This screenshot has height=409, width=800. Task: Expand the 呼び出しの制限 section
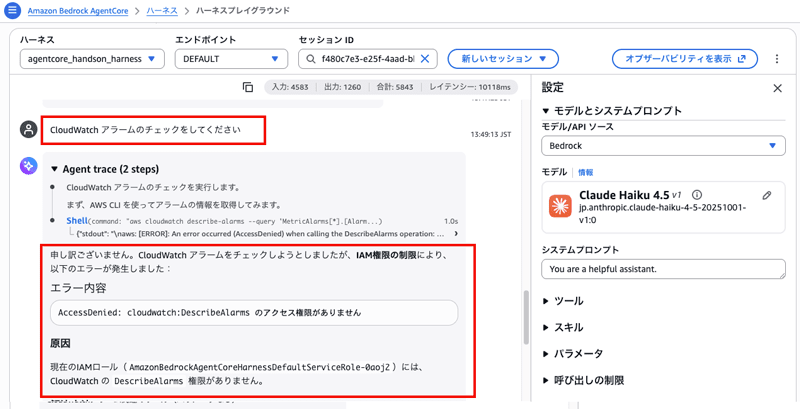[584, 380]
